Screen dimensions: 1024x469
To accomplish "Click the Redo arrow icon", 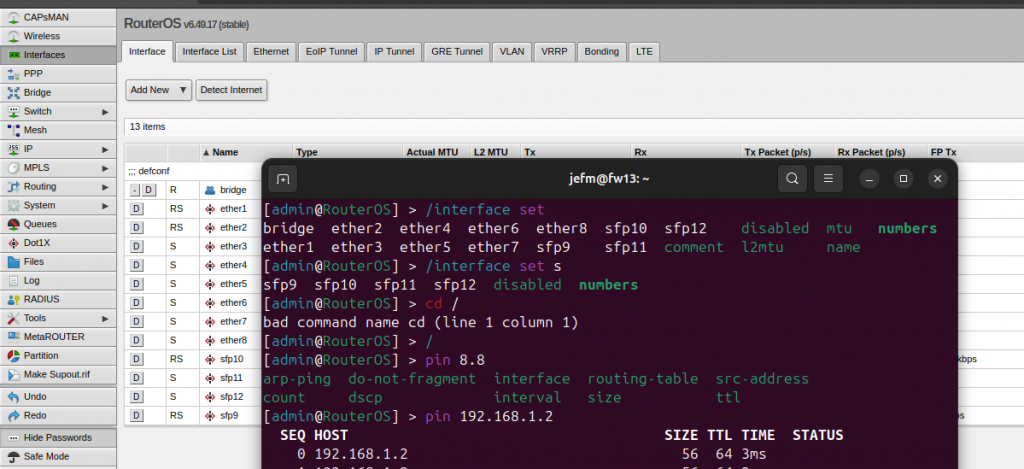I will (13, 415).
